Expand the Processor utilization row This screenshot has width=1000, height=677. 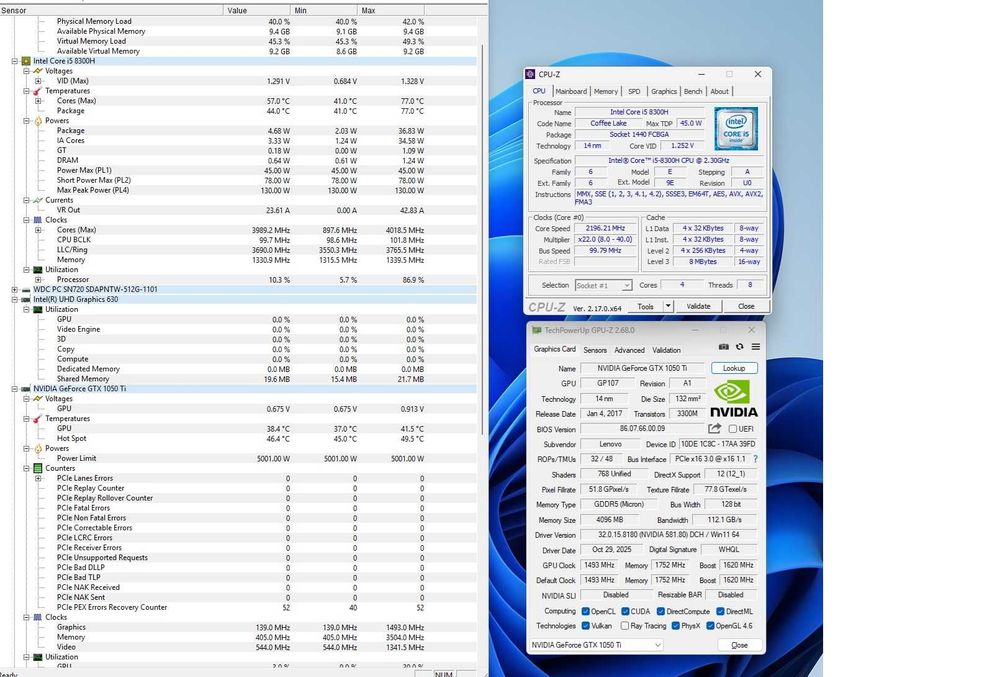[38, 280]
